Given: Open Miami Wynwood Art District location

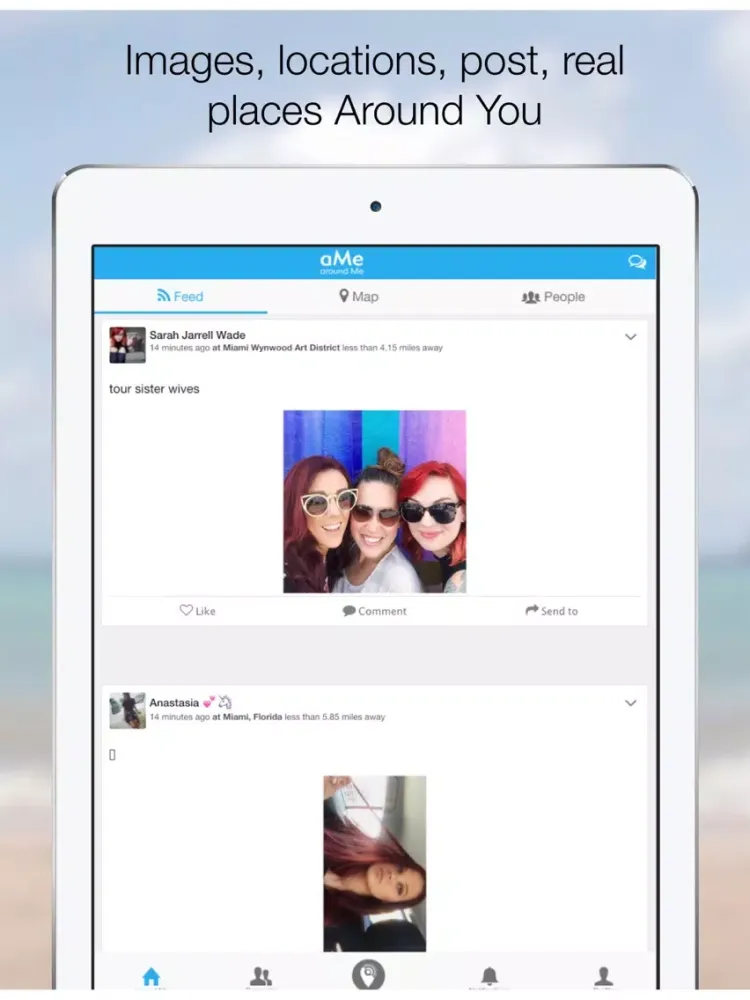Looking at the screenshot, I should [x=281, y=348].
